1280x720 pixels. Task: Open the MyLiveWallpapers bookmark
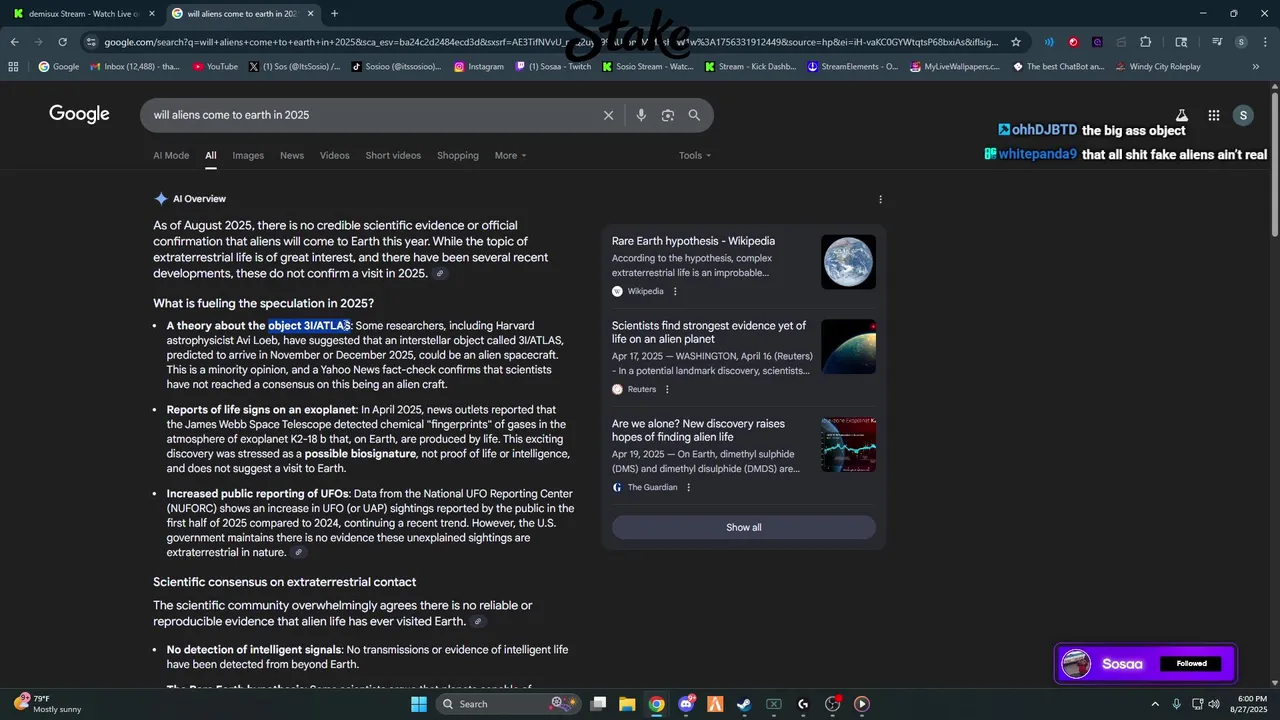(954, 67)
